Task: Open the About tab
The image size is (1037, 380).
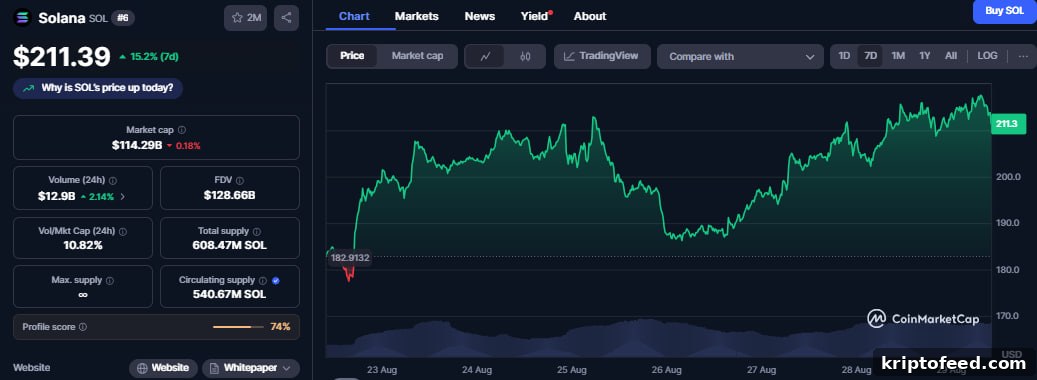Action: pyautogui.click(x=590, y=16)
